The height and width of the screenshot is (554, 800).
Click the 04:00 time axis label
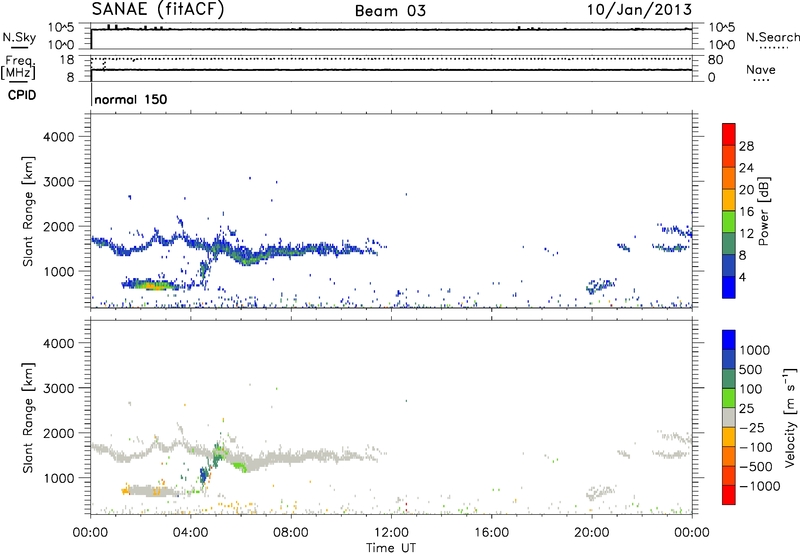pos(190,533)
